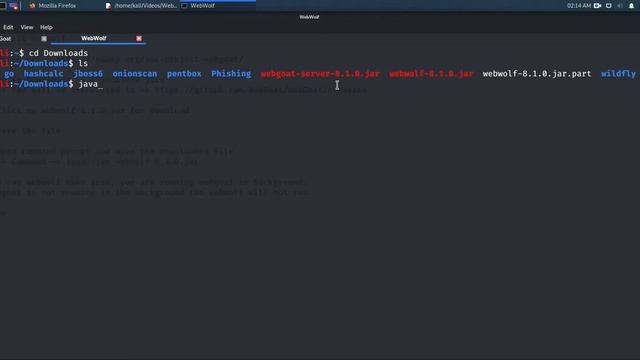Viewport: 640px width, 360px height.
Task: Click the screen recorder camera tray icon
Action: click(598, 6)
